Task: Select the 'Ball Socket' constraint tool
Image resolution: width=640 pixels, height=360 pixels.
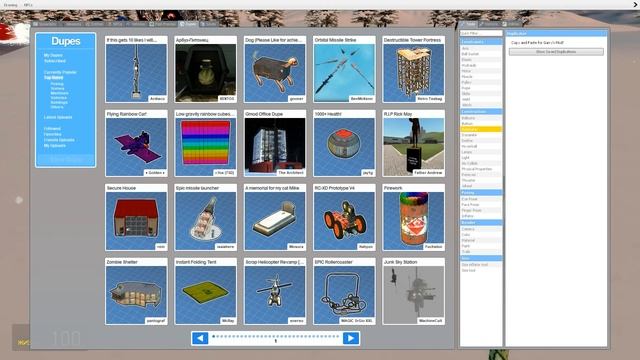Action: [x=481, y=54]
